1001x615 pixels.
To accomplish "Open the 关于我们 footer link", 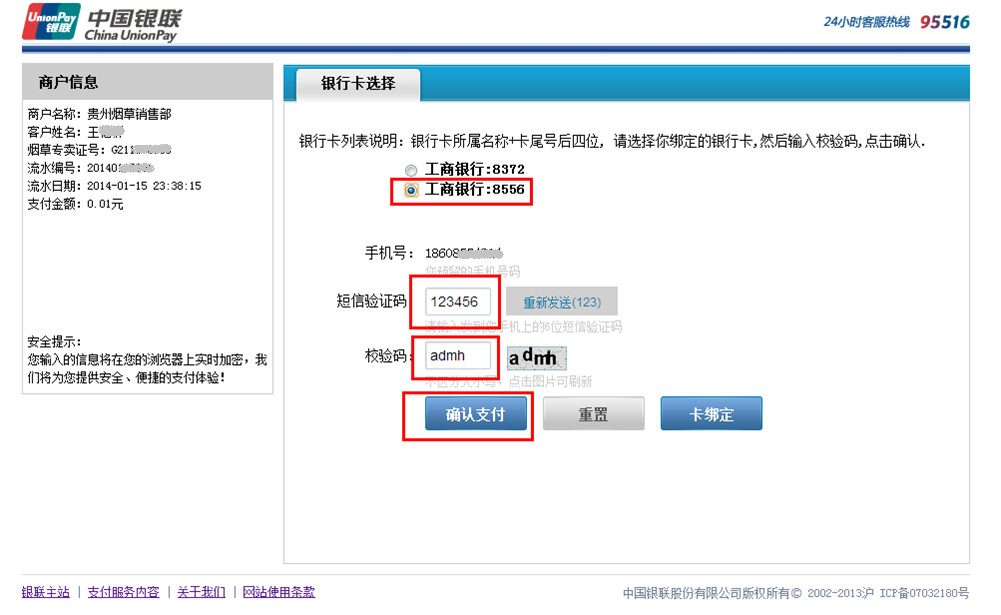I will pos(201,592).
